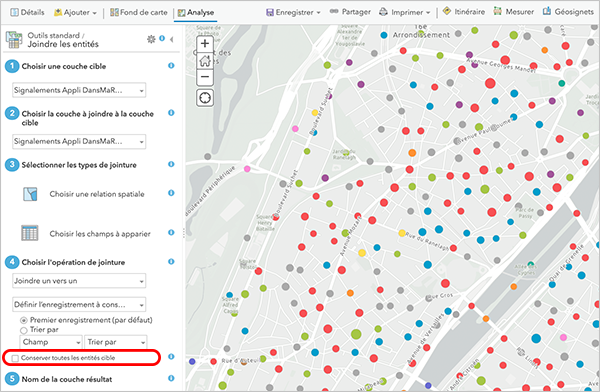This screenshot has height=392, width=600.
Task: Click the Joindre les entités tool icon
Action: [13, 40]
